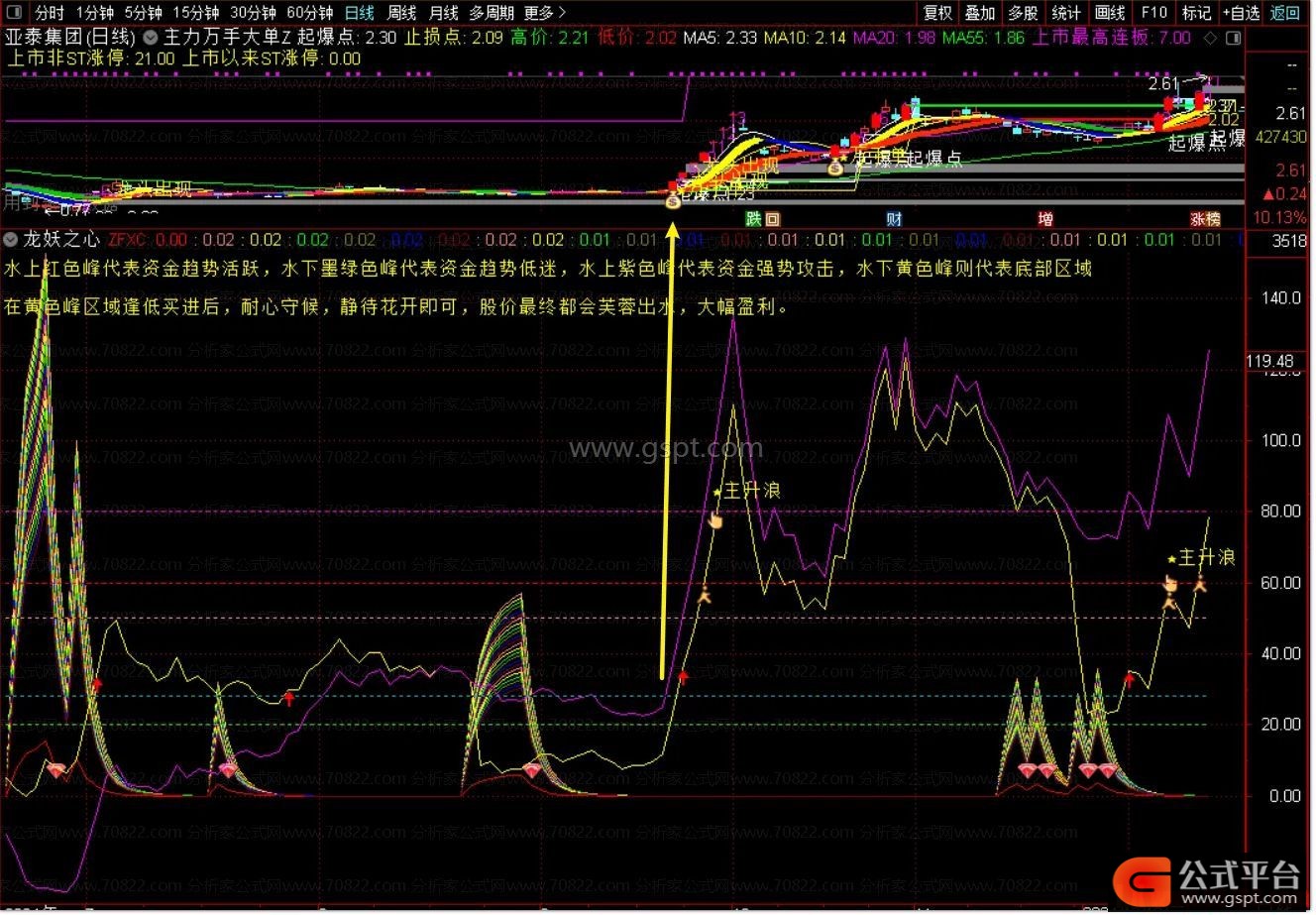Click the 上市非ST涨停: 21.00 readout
This screenshot has height=915, width=1316.
coord(90,58)
